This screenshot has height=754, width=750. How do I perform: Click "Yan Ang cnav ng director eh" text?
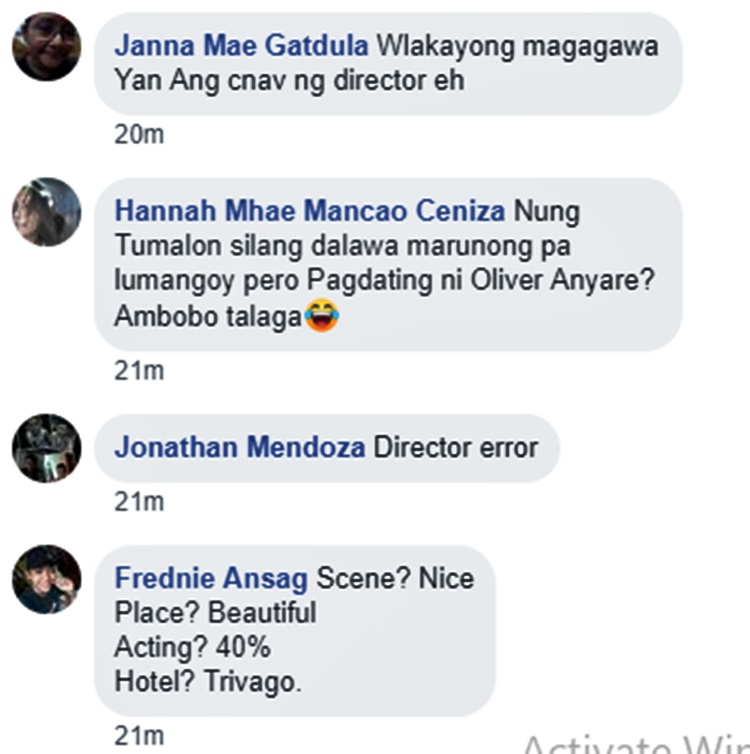[x=289, y=82]
